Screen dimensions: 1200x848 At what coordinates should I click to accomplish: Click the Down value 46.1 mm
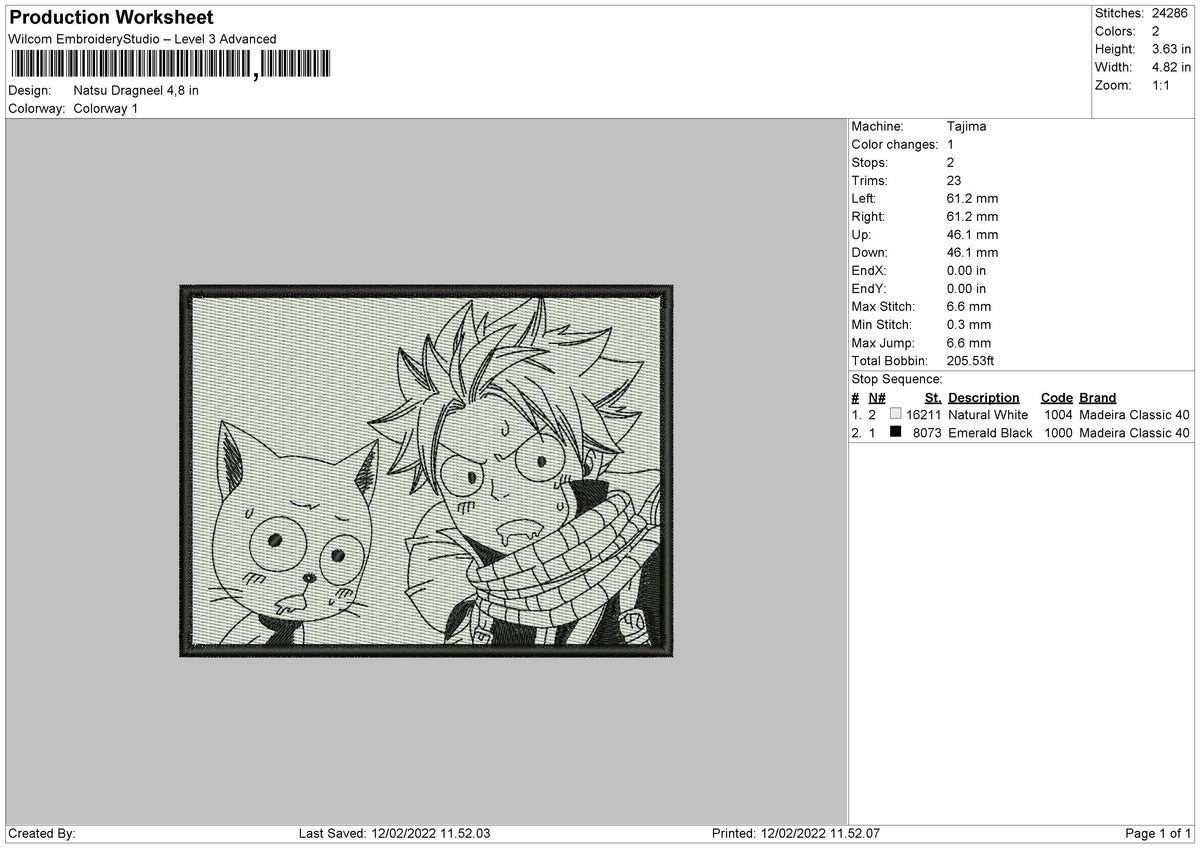click(x=972, y=253)
